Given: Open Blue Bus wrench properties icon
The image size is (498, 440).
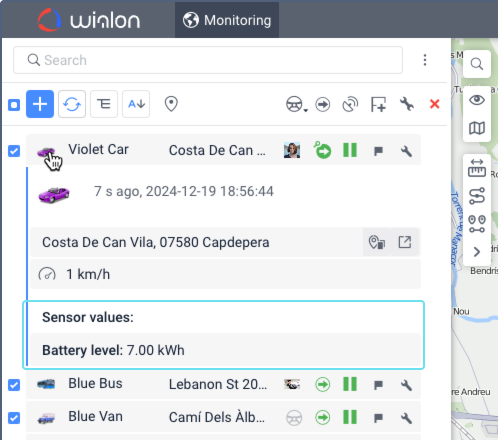Looking at the screenshot, I should pyautogui.click(x=406, y=385).
